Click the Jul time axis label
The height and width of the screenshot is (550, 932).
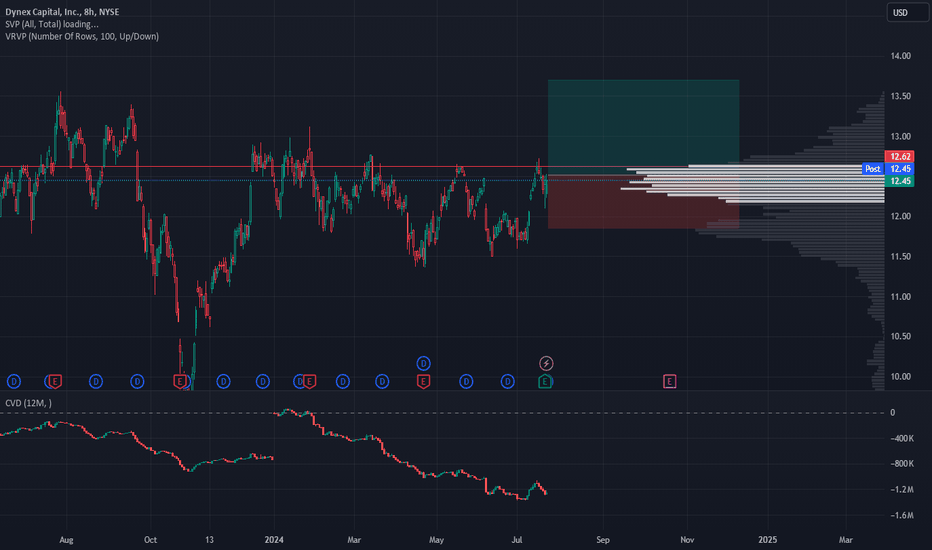pyautogui.click(x=517, y=540)
